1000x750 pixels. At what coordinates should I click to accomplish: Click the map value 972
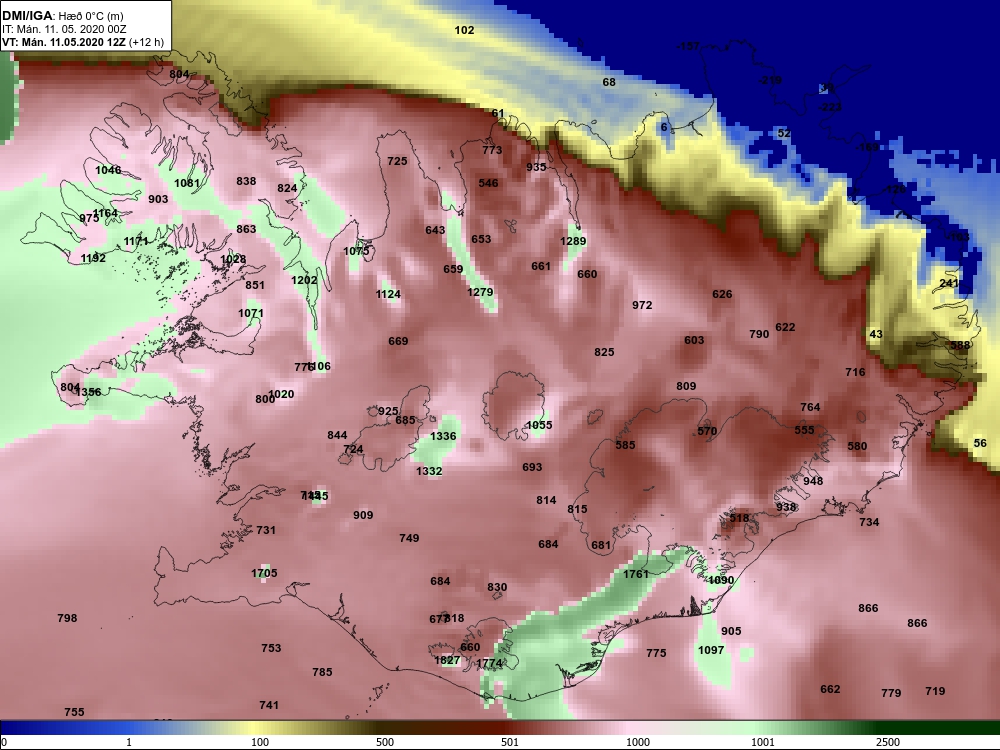click(x=642, y=305)
